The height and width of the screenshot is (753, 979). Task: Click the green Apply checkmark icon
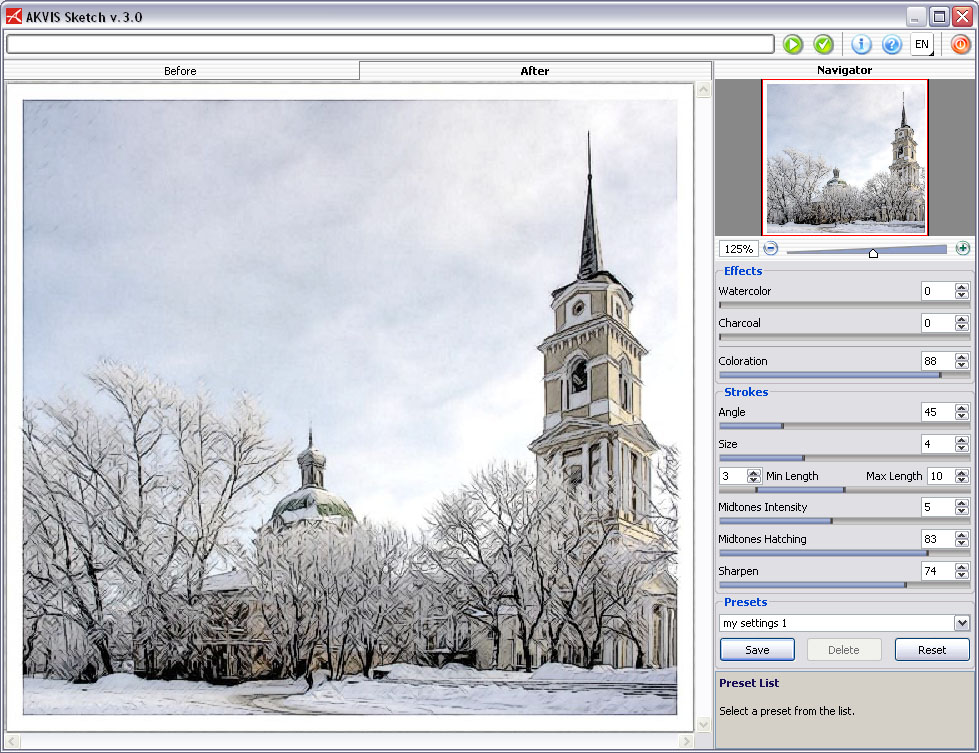[x=823, y=44]
